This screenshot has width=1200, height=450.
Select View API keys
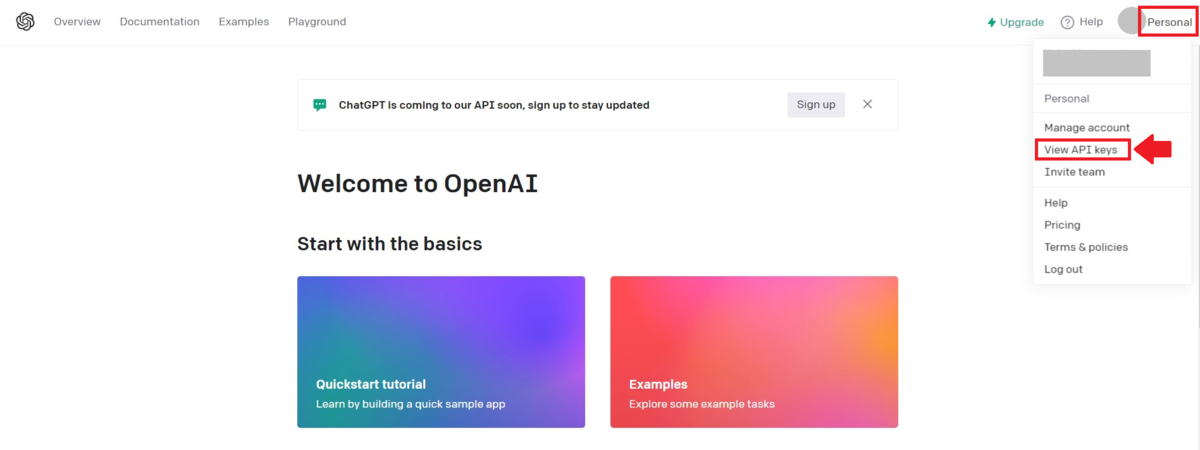(x=1081, y=150)
